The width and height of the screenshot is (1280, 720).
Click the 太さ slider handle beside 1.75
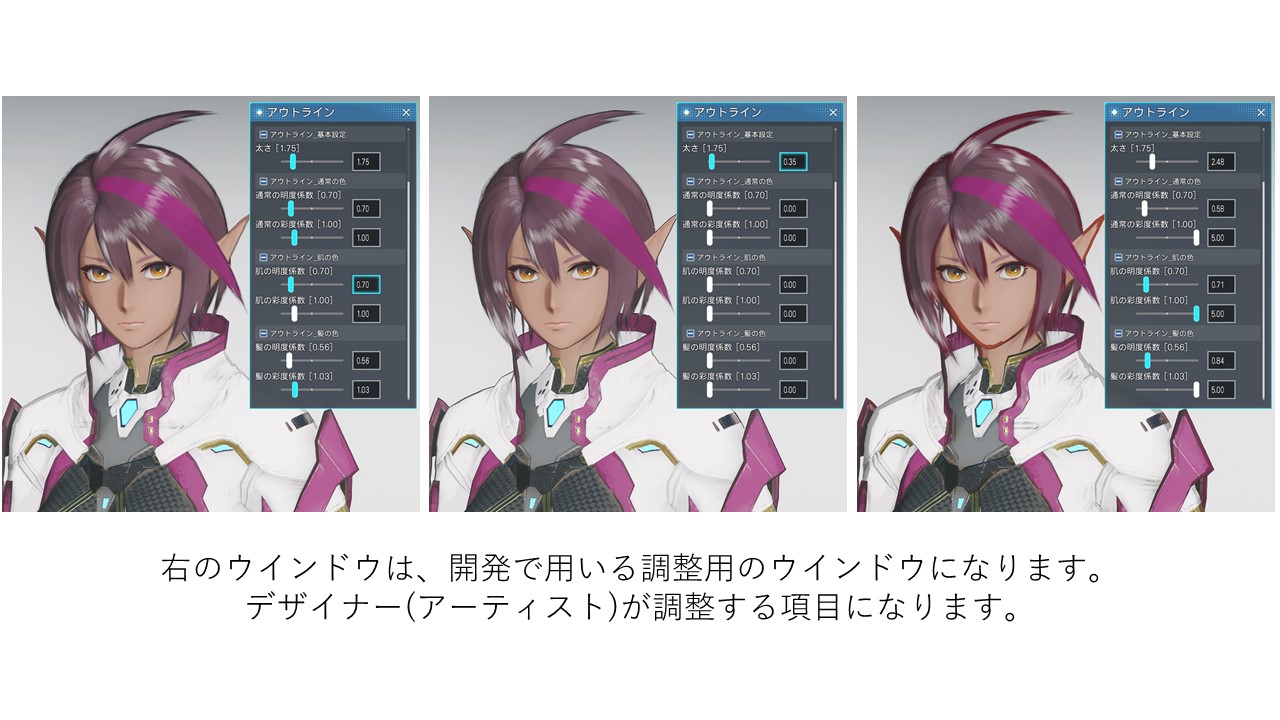tap(292, 160)
